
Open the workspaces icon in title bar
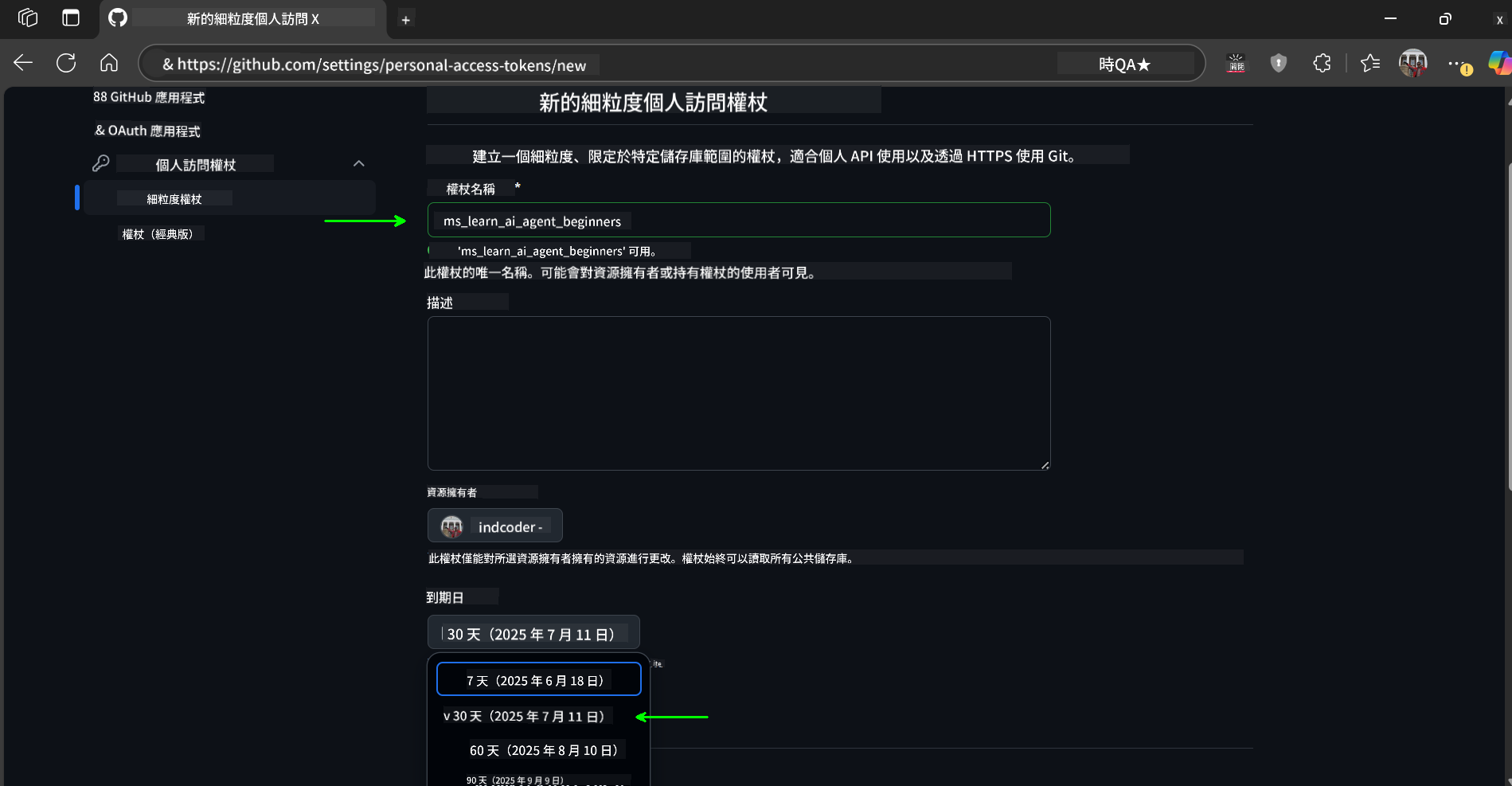click(x=28, y=18)
